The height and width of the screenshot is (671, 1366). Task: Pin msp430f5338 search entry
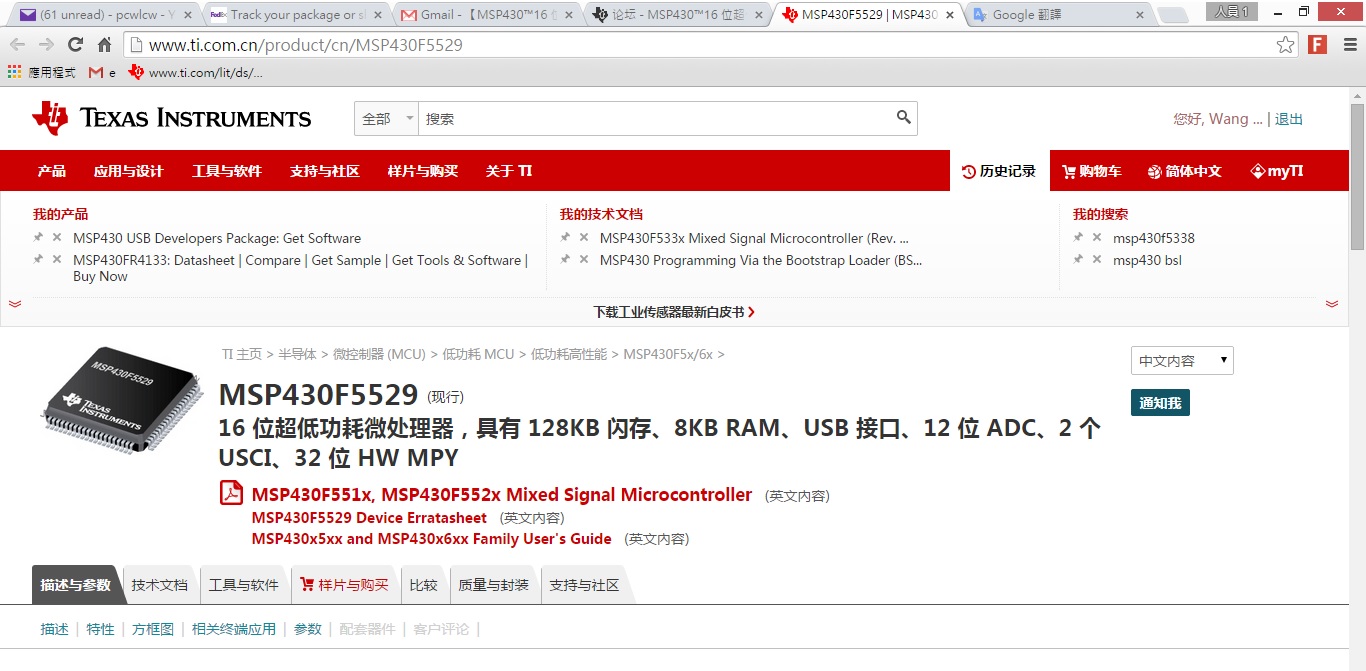[x=1078, y=238]
